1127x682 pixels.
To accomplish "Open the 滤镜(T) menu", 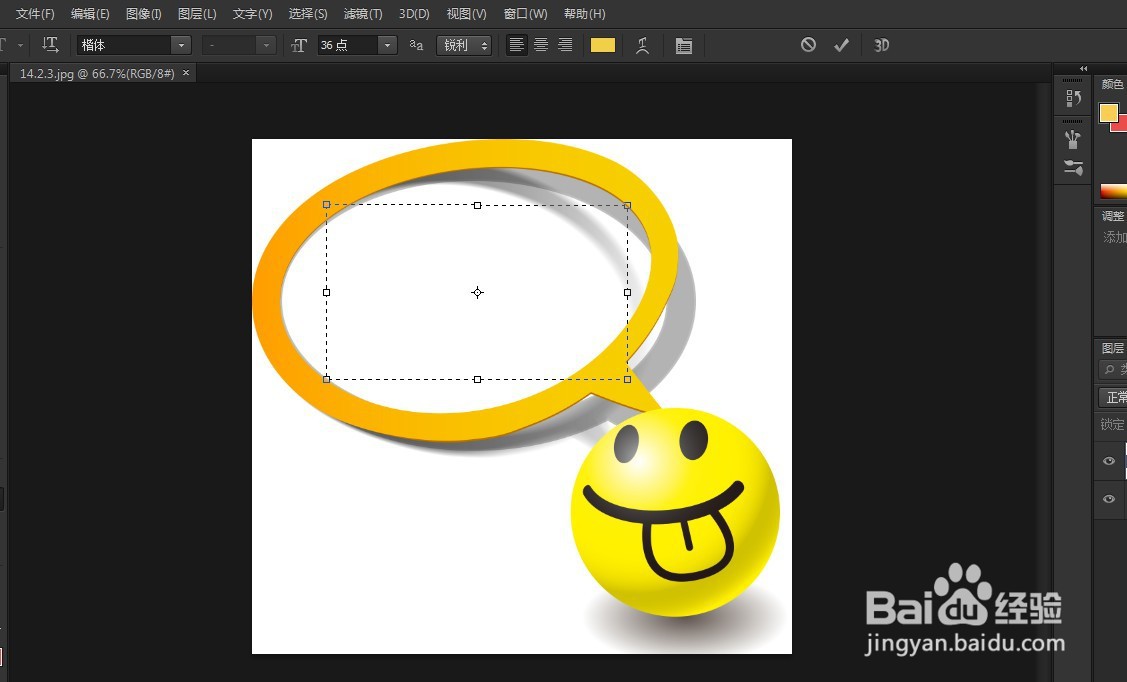I will (x=362, y=14).
